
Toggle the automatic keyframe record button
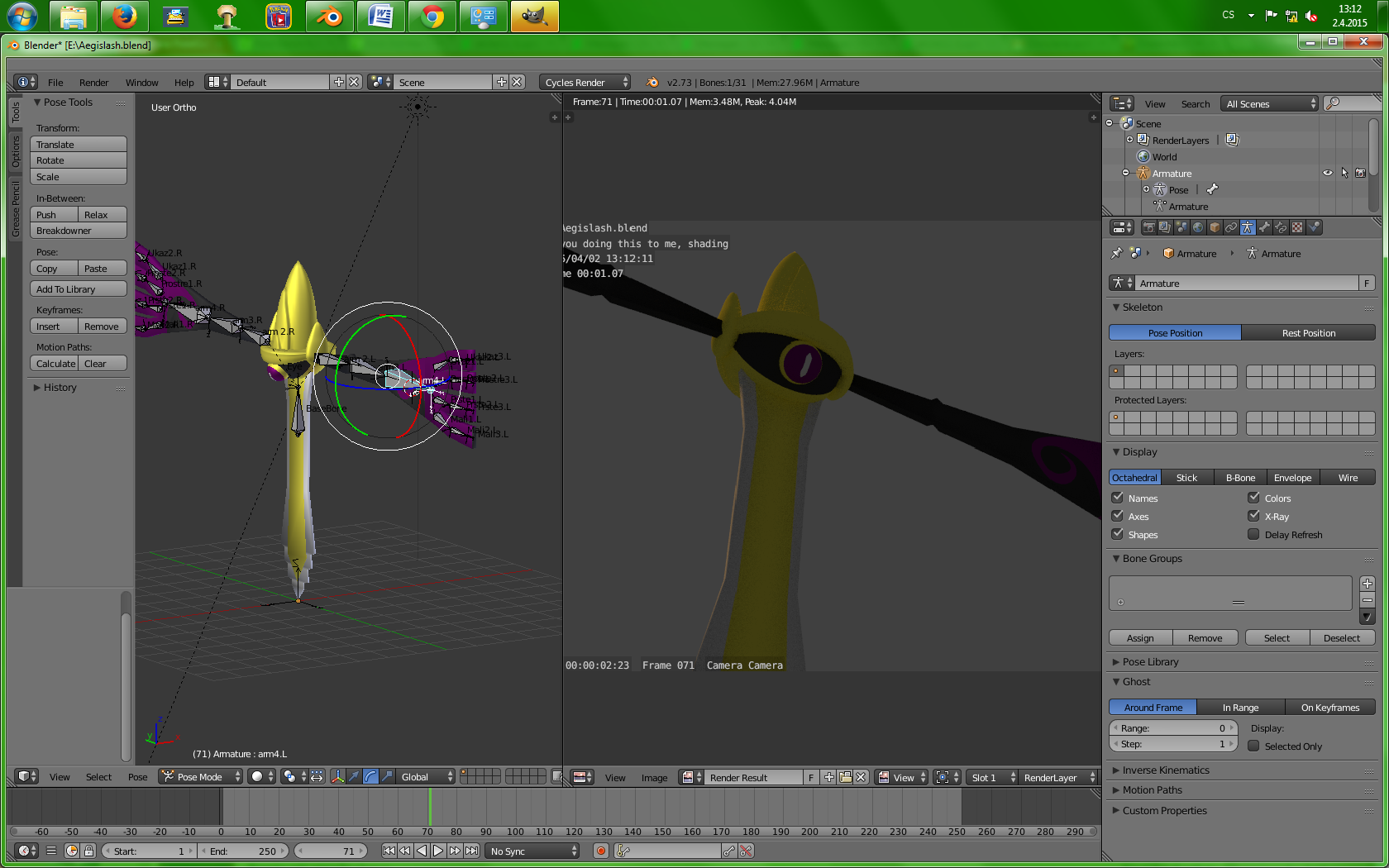601,851
